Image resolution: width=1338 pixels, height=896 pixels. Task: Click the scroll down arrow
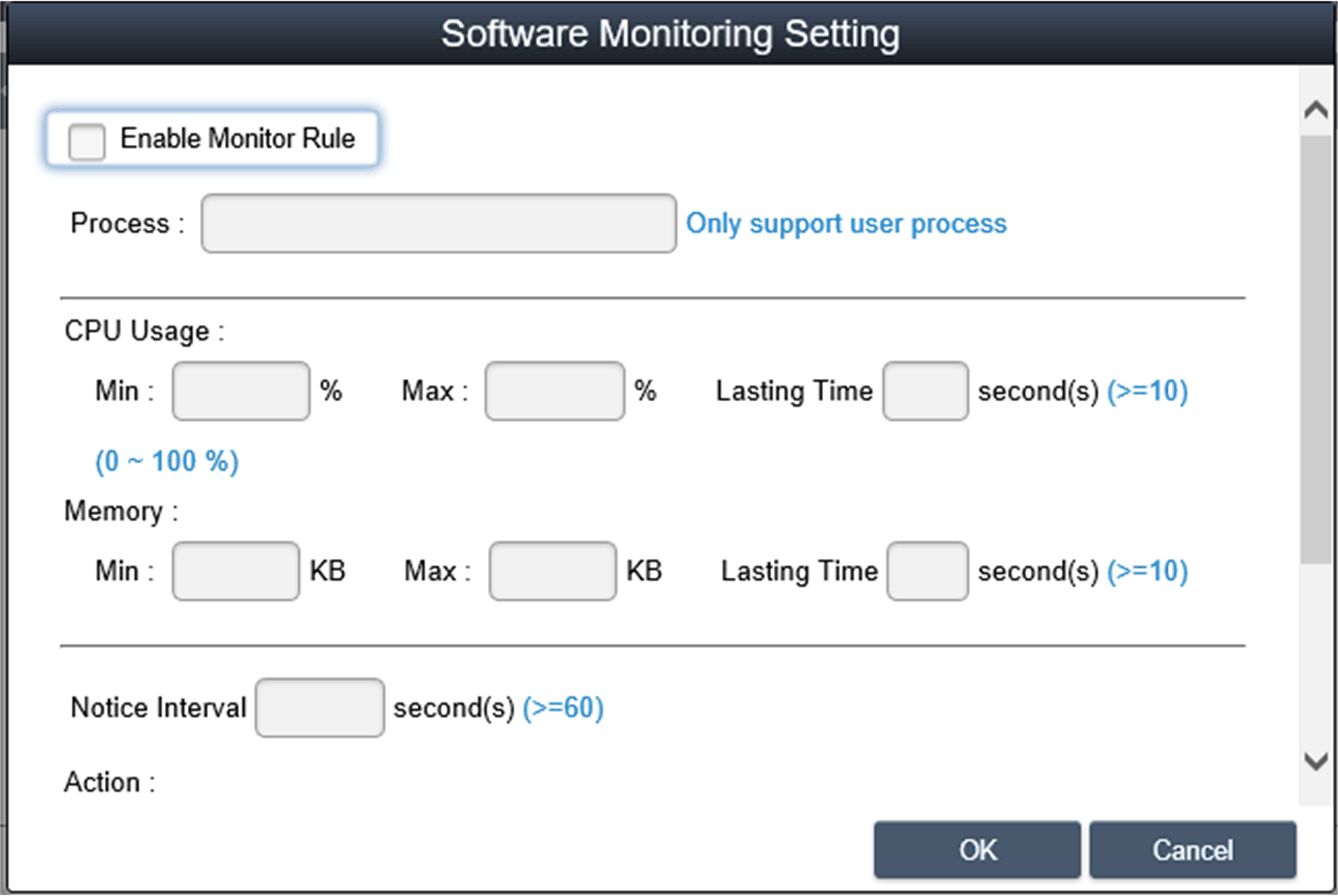coord(1316,760)
